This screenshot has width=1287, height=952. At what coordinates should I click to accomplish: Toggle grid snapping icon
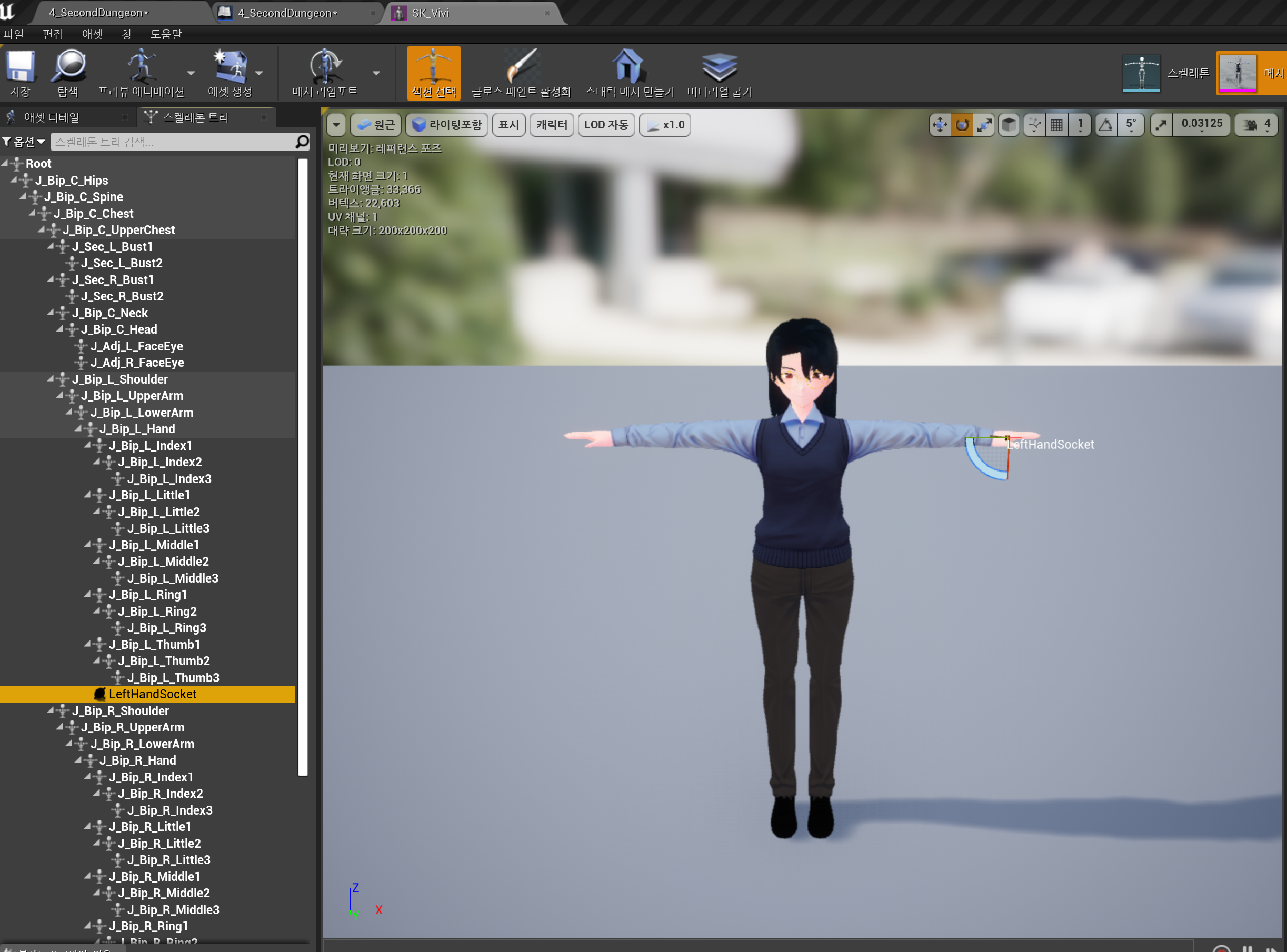1056,125
